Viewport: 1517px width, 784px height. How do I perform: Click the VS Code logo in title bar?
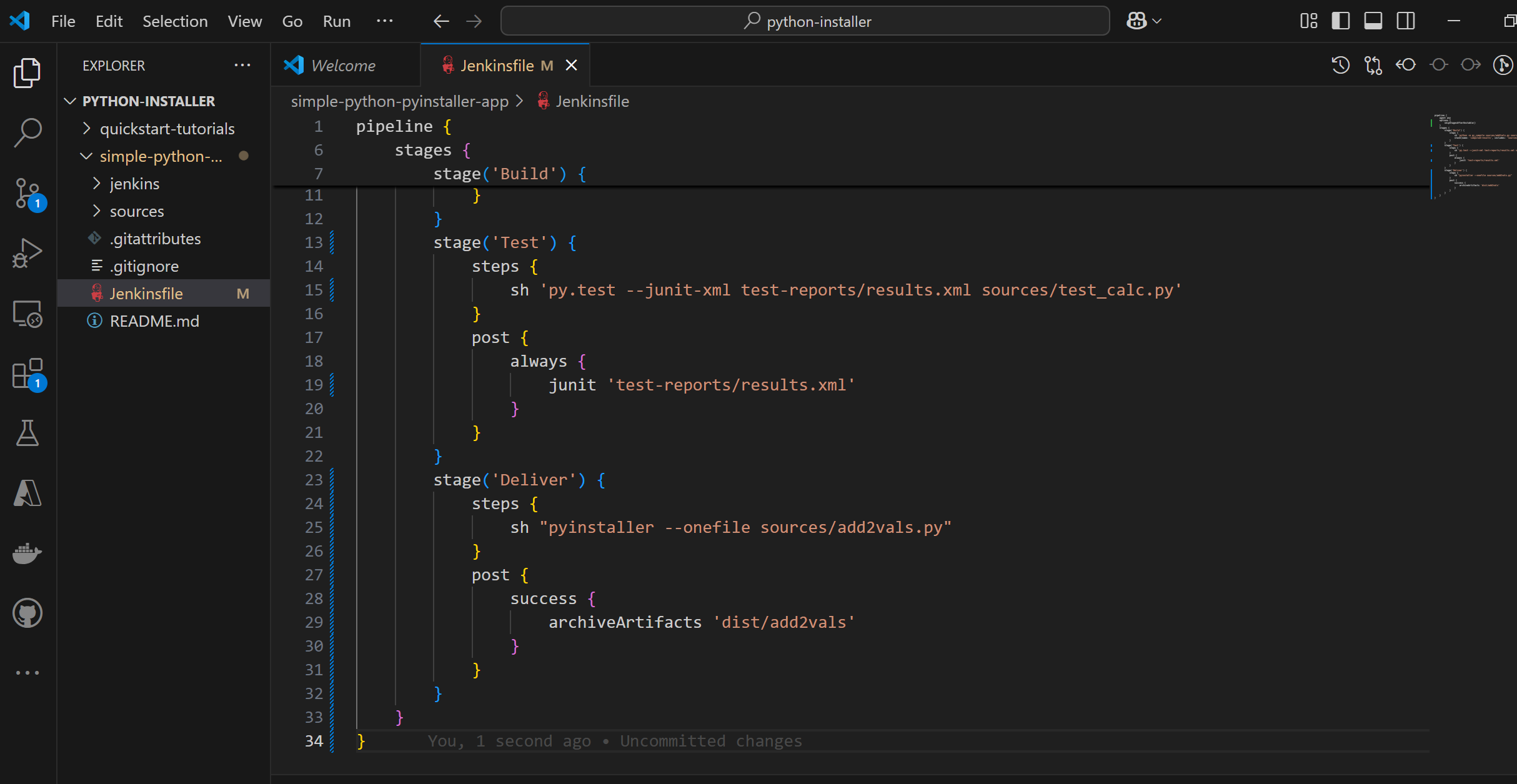[20, 21]
